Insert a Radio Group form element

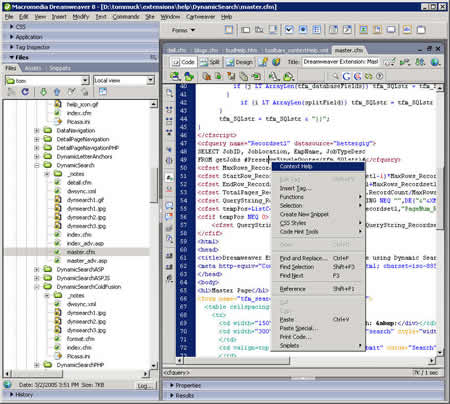(316, 30)
